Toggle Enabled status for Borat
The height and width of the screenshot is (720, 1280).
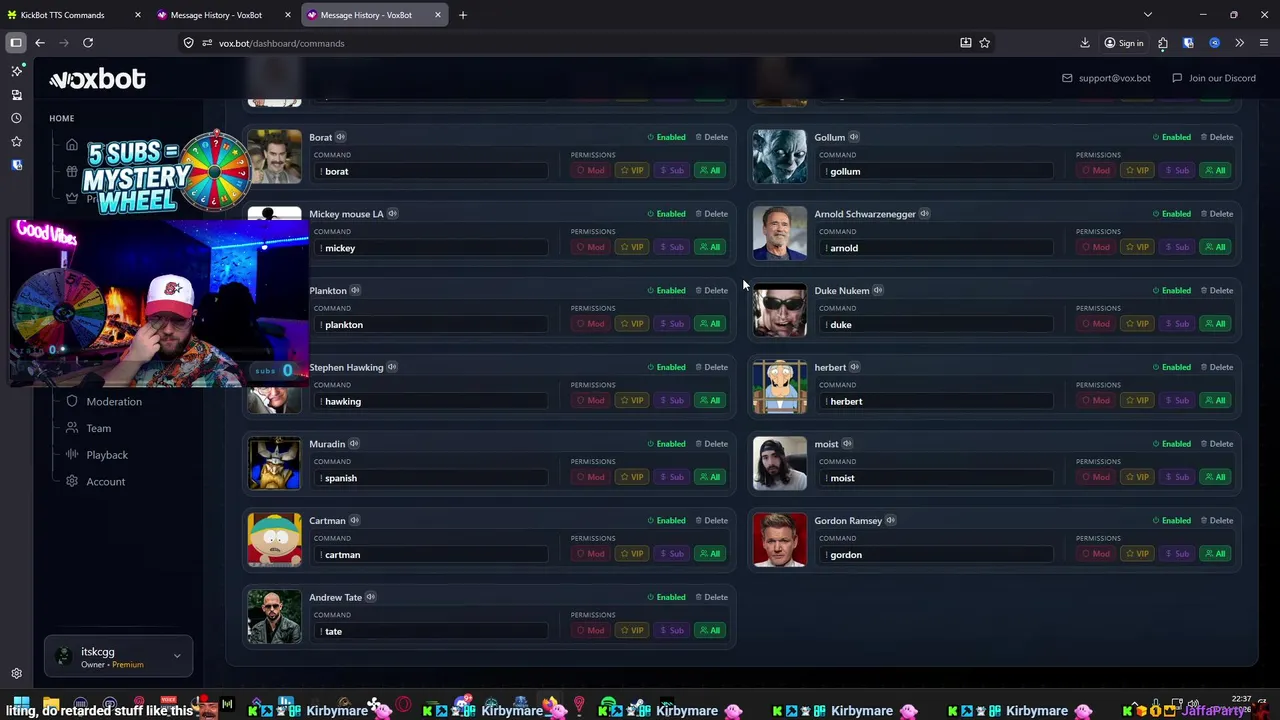tap(666, 137)
